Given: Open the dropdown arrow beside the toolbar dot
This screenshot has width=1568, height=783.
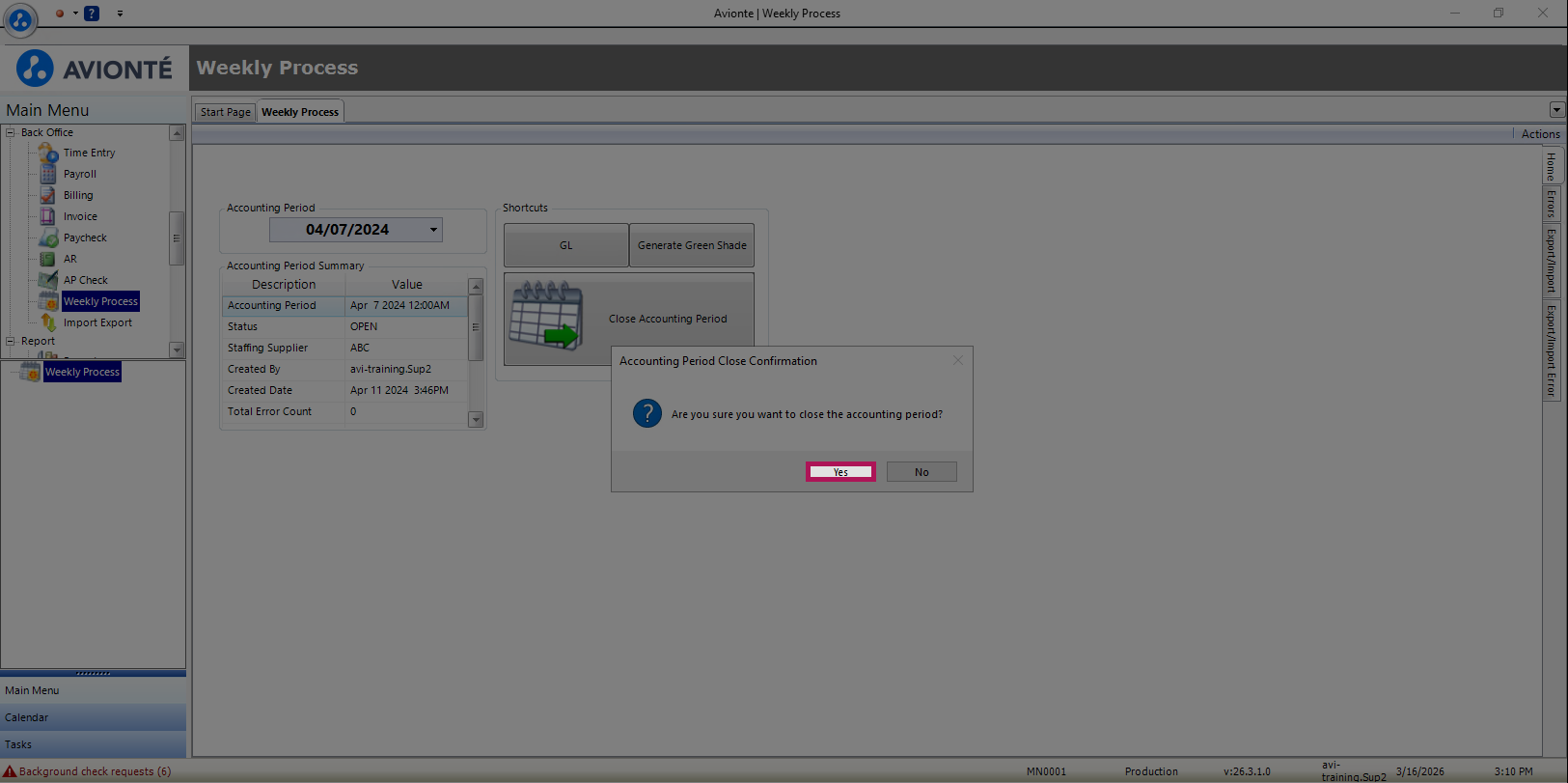Looking at the screenshot, I should tap(75, 14).
